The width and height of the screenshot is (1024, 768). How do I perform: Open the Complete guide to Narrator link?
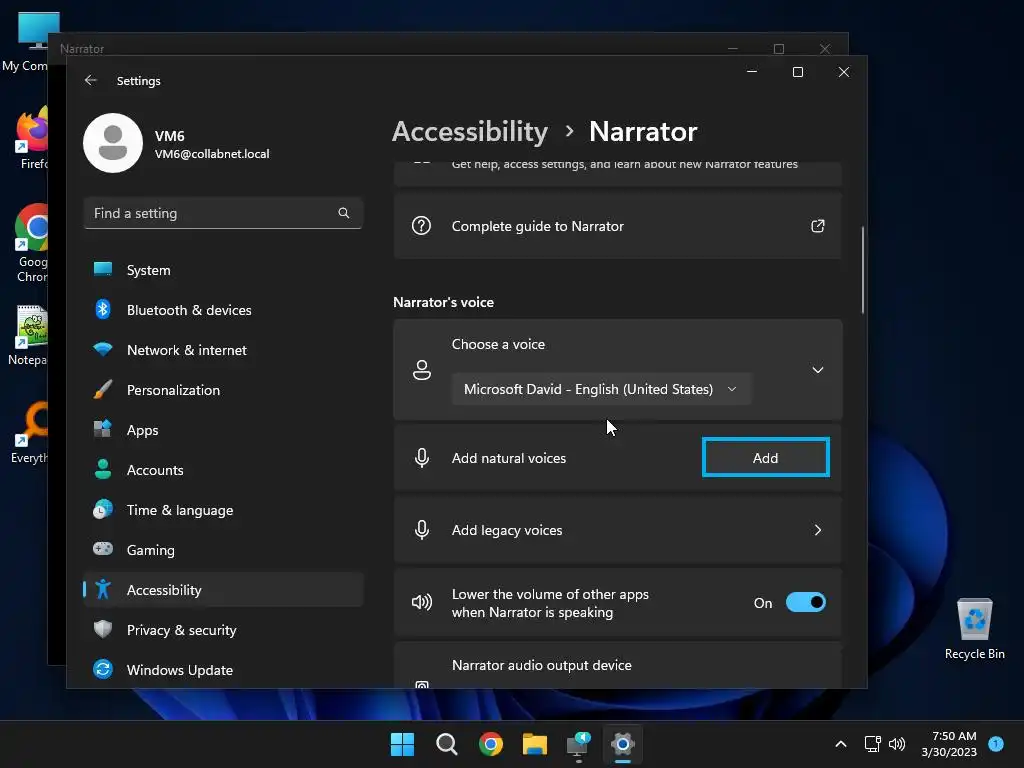point(618,226)
